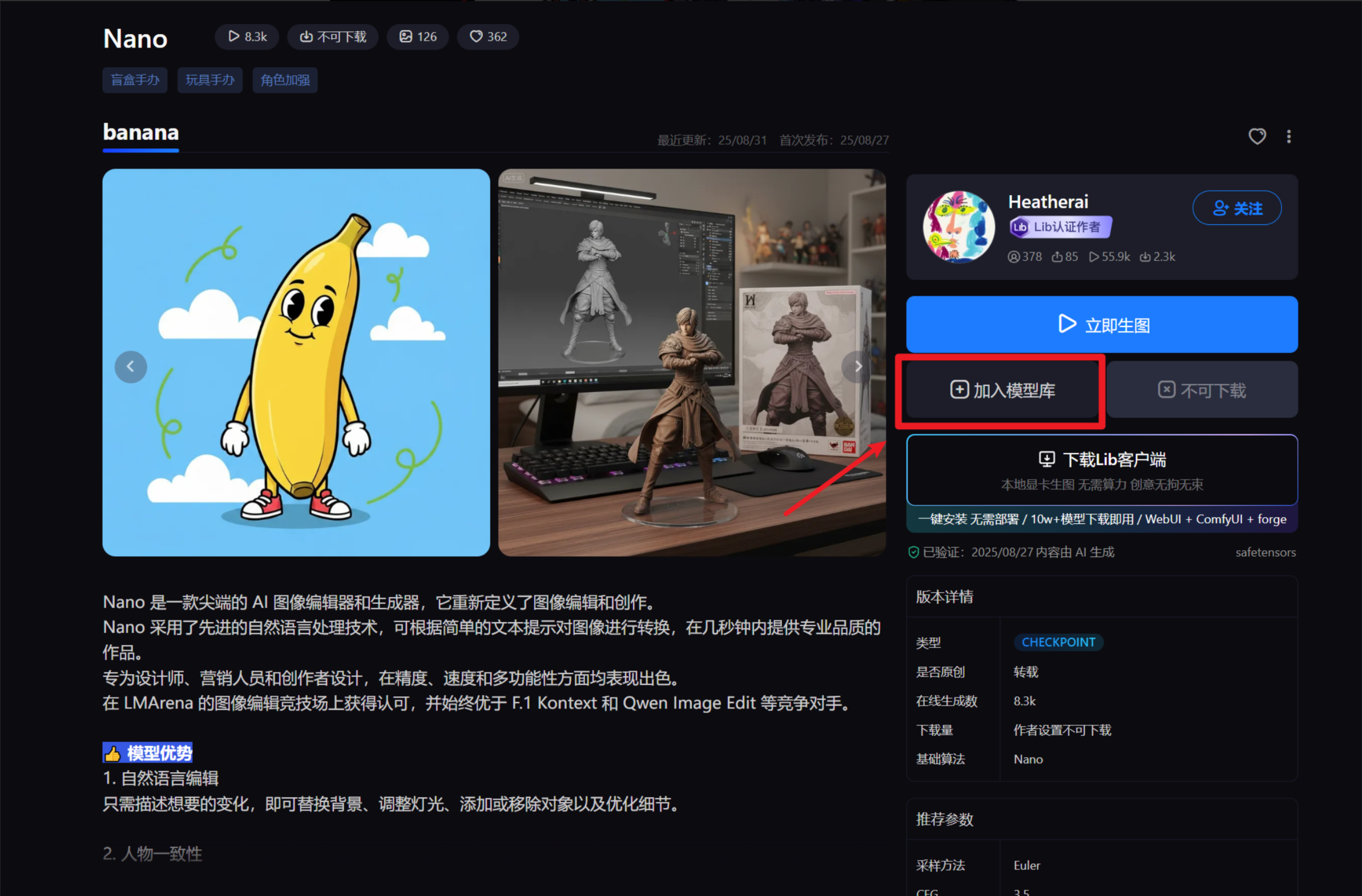
Task: Click the 已验证 verification shield
Action: 913,551
